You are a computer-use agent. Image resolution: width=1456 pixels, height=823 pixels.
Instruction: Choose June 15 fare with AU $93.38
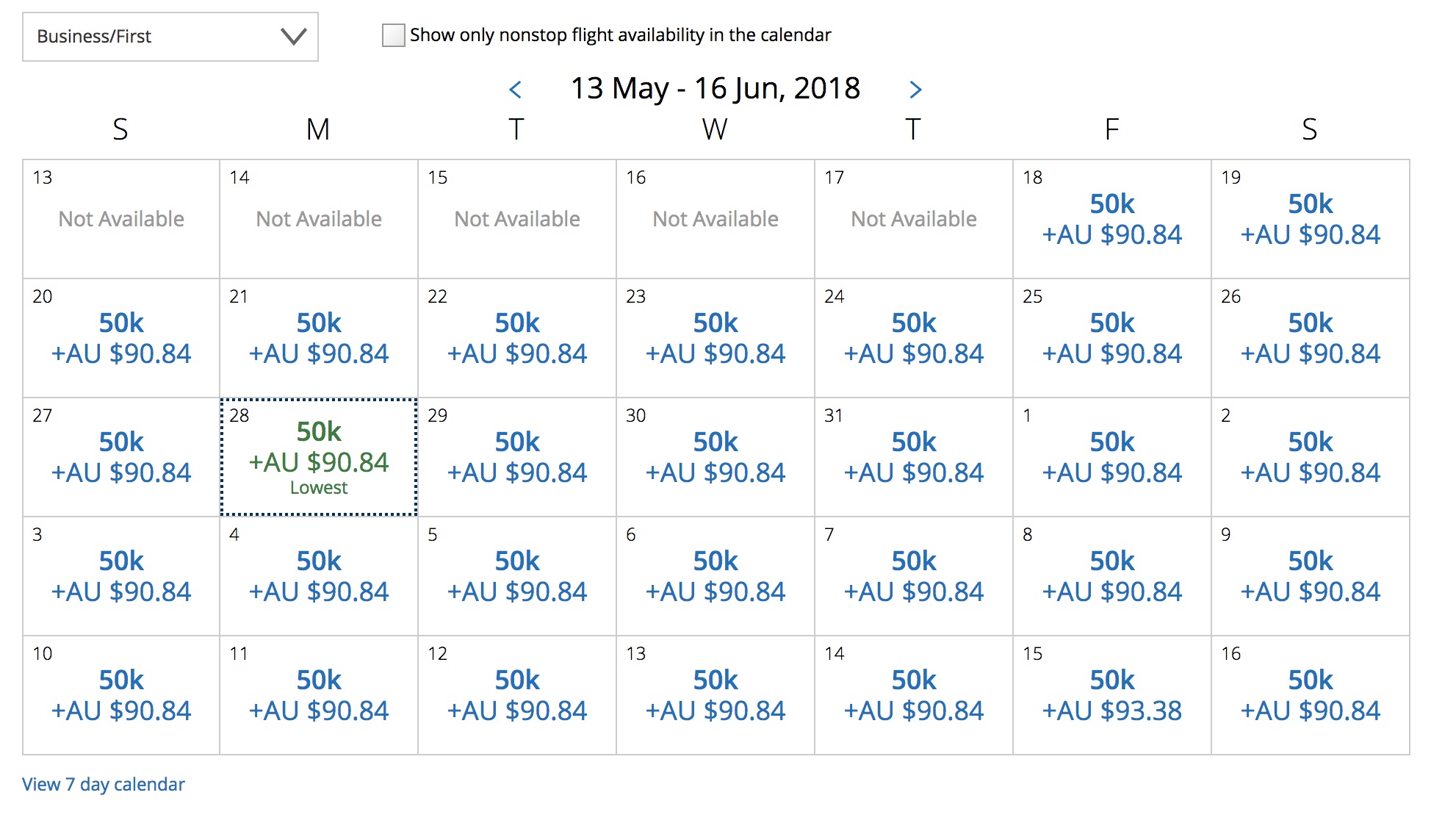pyautogui.click(x=1112, y=695)
